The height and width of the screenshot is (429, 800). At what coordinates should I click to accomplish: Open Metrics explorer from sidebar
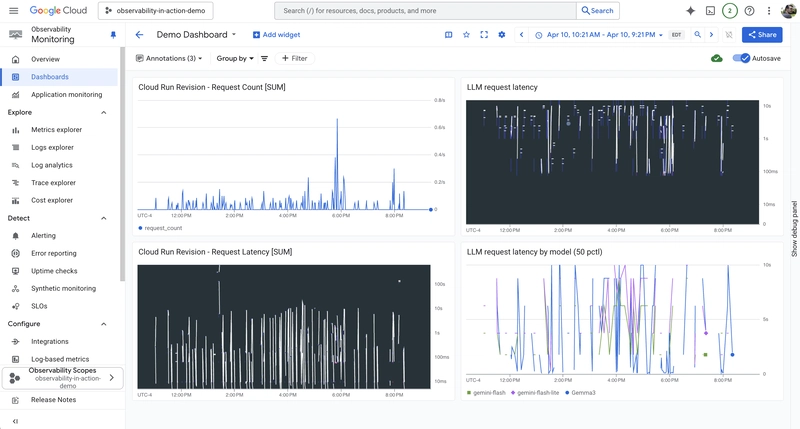pyautogui.click(x=56, y=129)
